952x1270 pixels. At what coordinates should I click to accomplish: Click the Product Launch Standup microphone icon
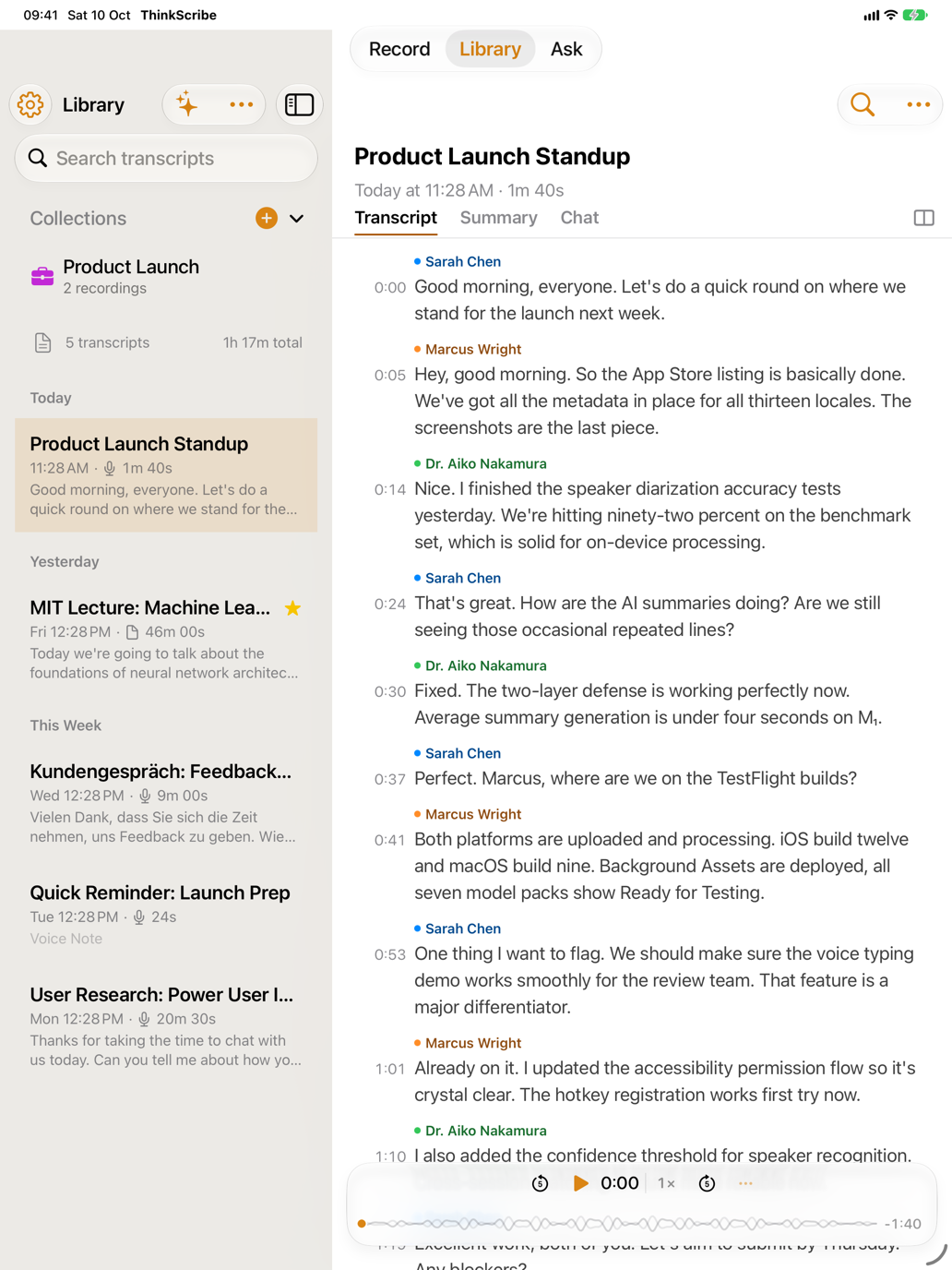point(109,468)
